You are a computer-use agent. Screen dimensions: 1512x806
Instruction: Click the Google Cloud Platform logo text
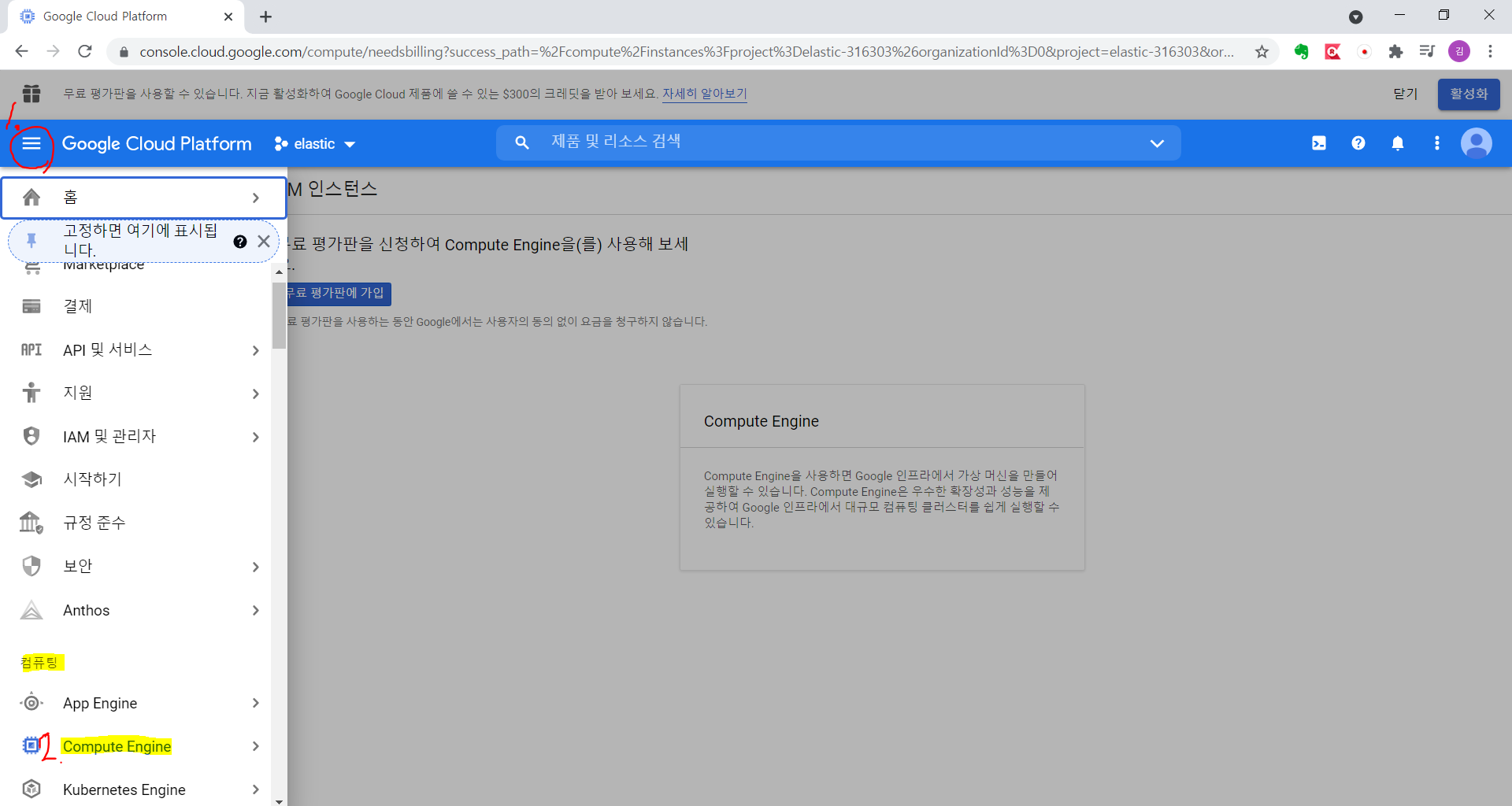[157, 144]
